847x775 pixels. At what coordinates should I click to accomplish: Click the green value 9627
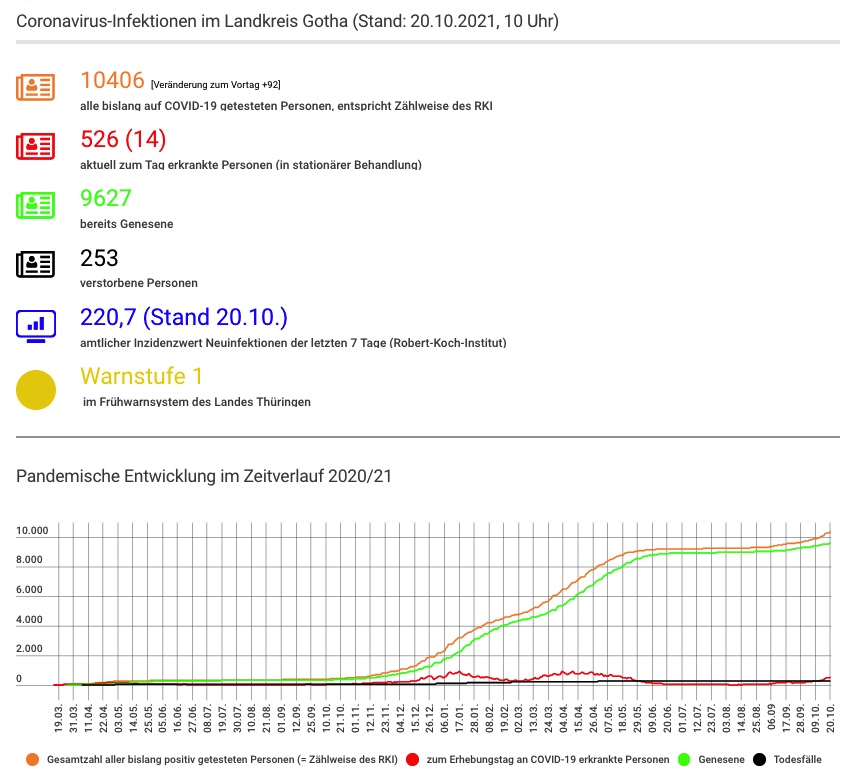106,198
